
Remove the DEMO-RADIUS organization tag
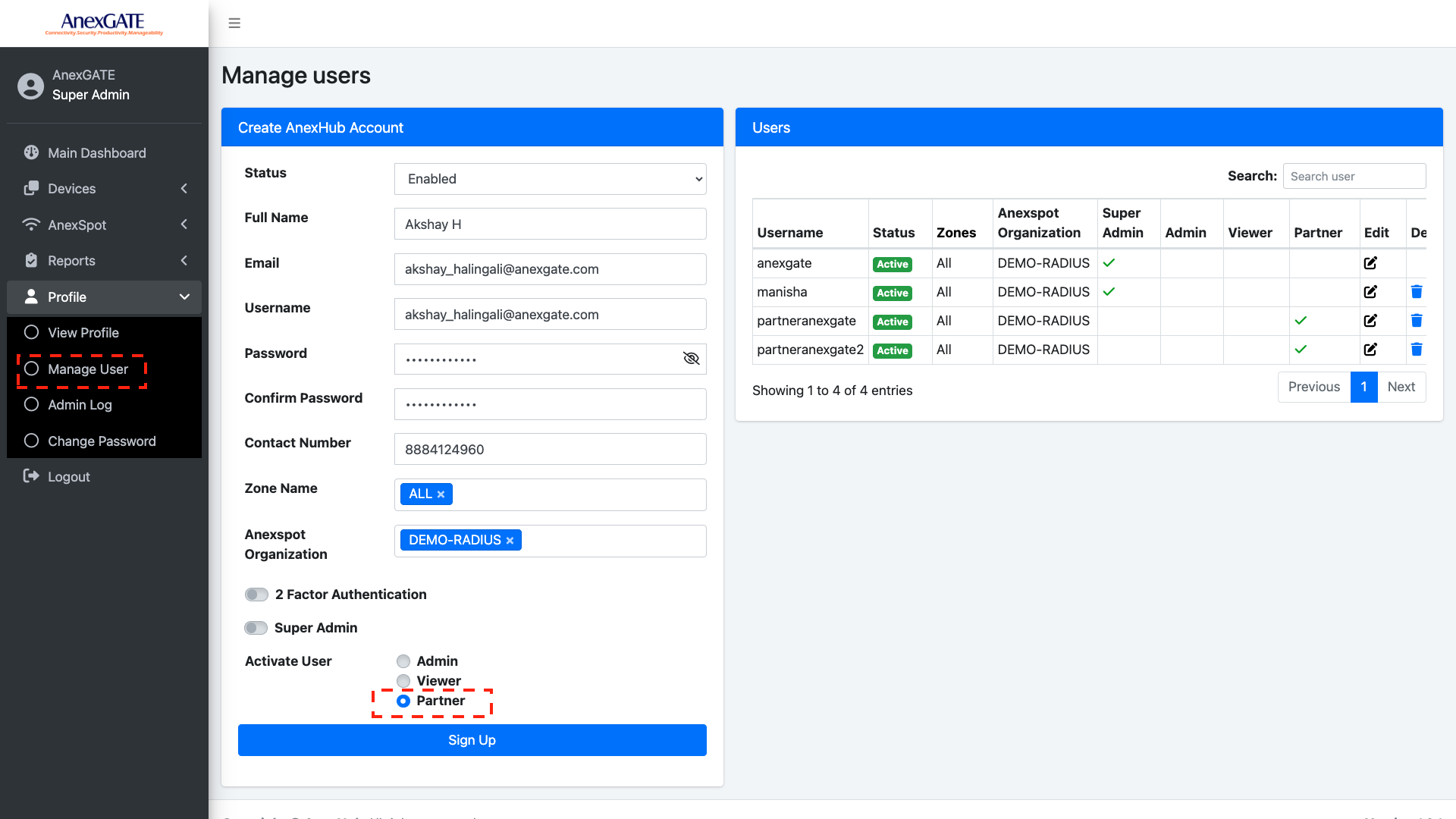(x=510, y=541)
